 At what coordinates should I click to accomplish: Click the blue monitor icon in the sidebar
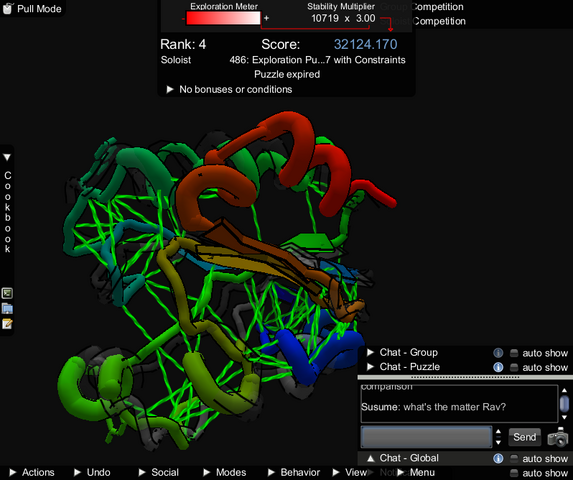(7, 308)
